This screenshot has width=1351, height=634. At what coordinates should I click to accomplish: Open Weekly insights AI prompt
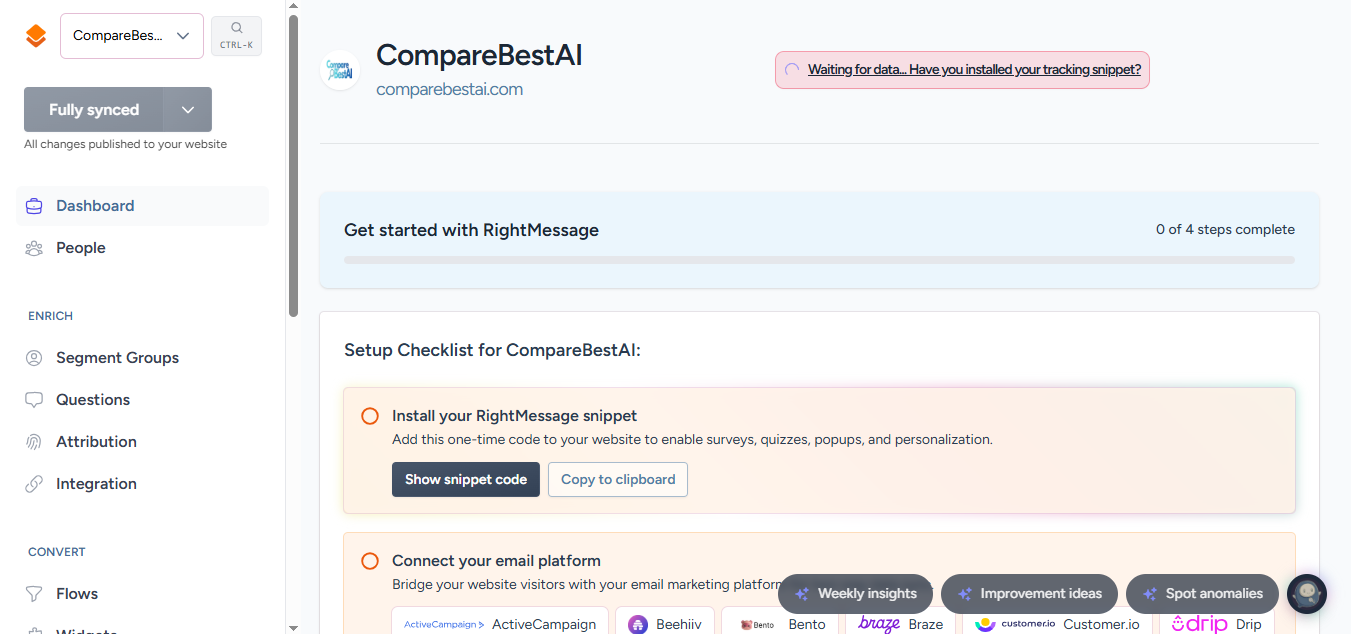coord(855,594)
